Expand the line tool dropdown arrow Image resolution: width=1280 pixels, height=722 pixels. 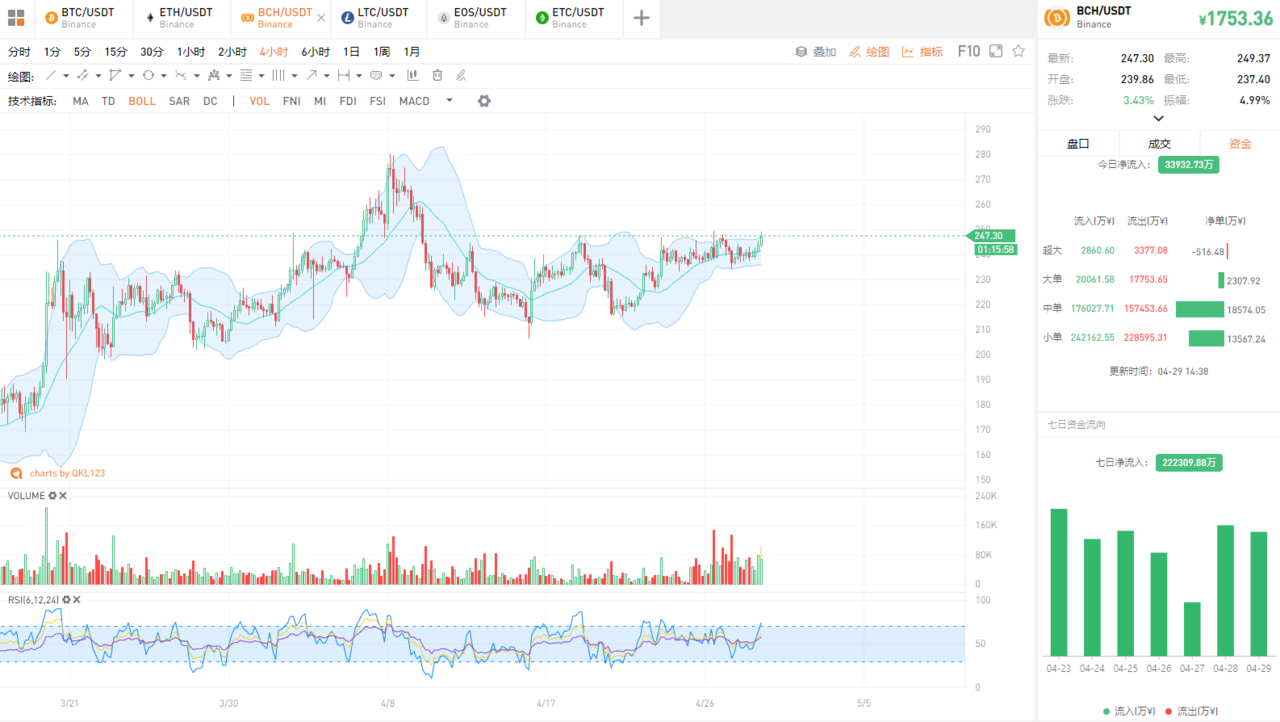66,76
